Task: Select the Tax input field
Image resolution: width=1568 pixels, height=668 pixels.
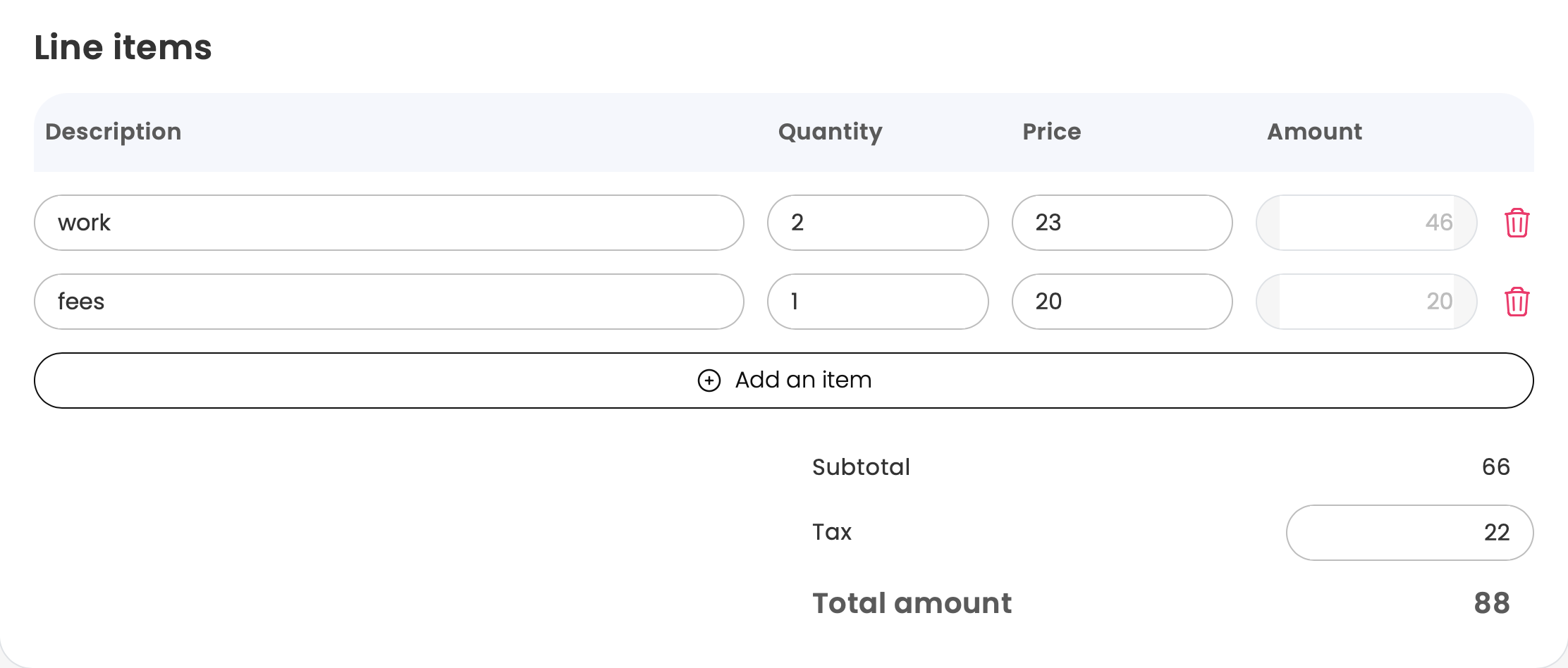Action: [1409, 533]
